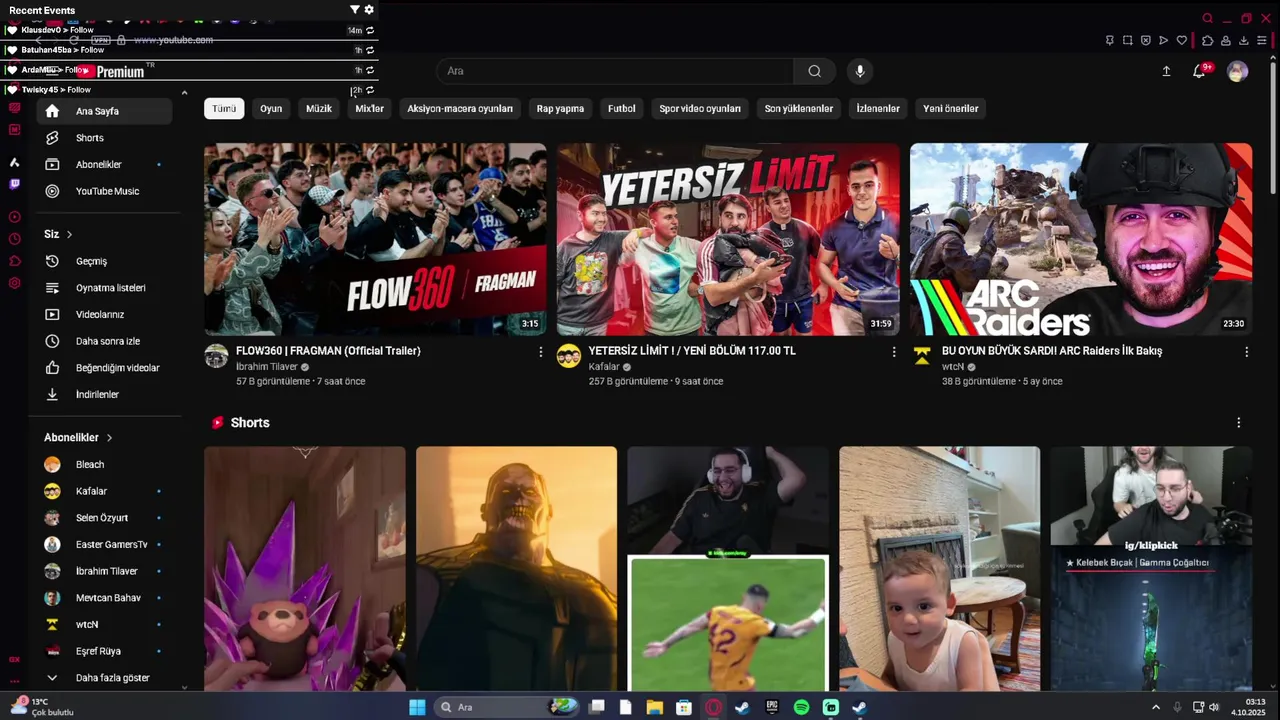Open YouTube notifications bell
Image resolution: width=1280 pixels, height=720 pixels.
point(1199,71)
